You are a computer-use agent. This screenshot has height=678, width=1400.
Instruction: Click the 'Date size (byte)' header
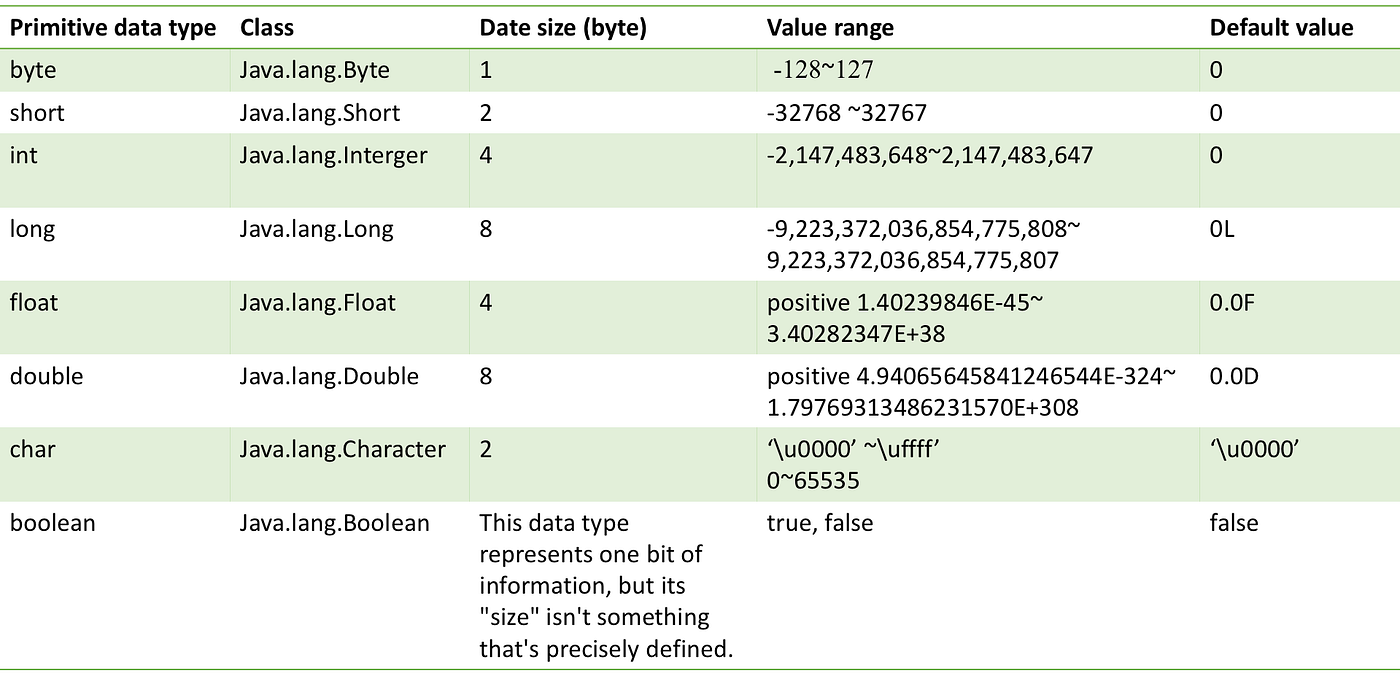(563, 28)
